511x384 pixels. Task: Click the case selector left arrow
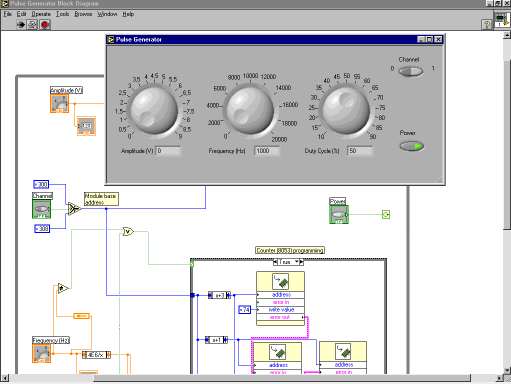pyautogui.click(x=275, y=262)
